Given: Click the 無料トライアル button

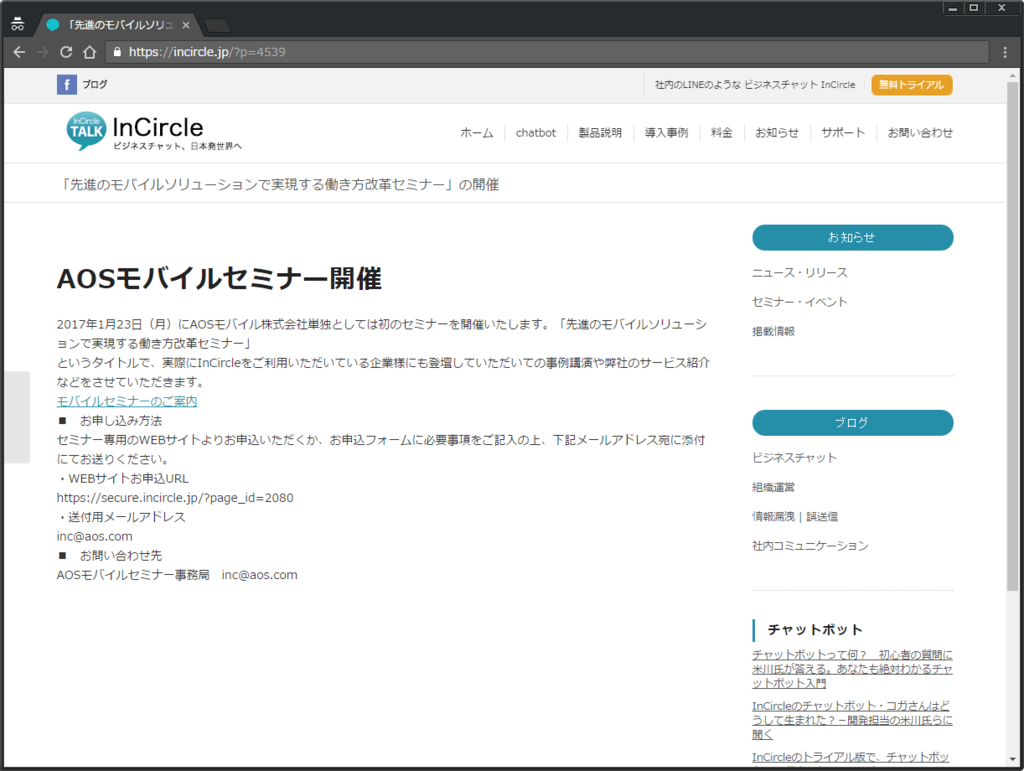Looking at the screenshot, I should (912, 85).
